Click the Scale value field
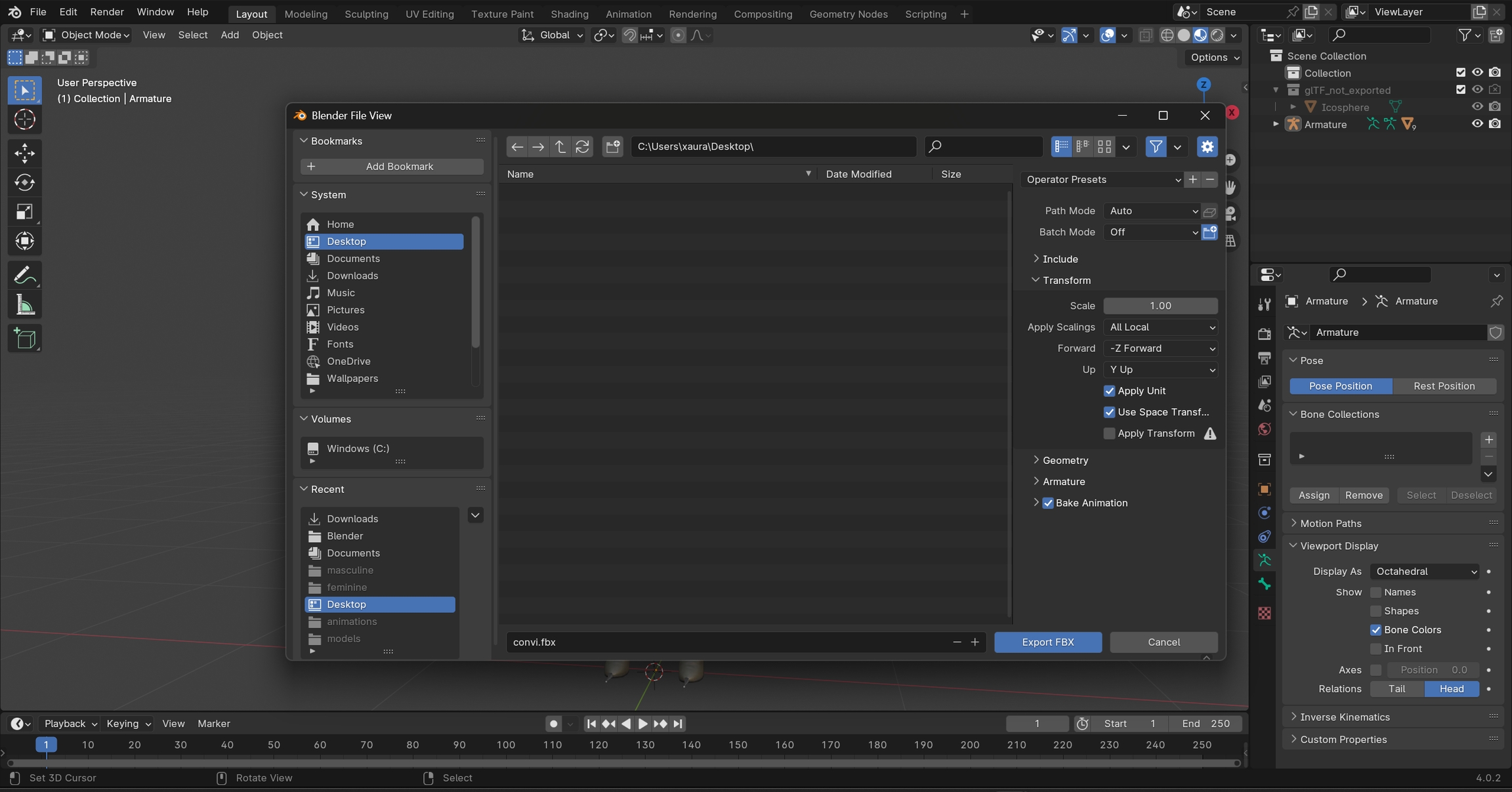 [1160, 306]
